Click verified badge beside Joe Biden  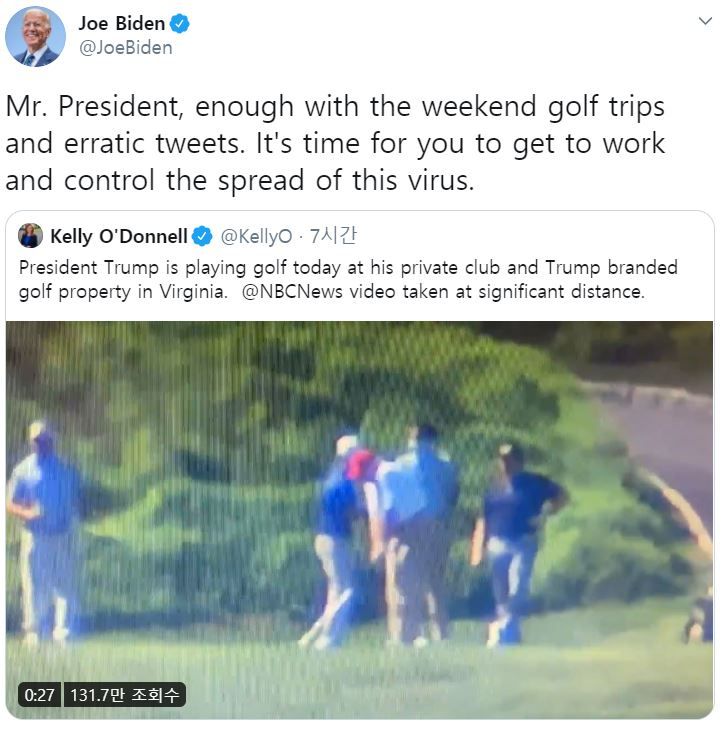coord(180,24)
